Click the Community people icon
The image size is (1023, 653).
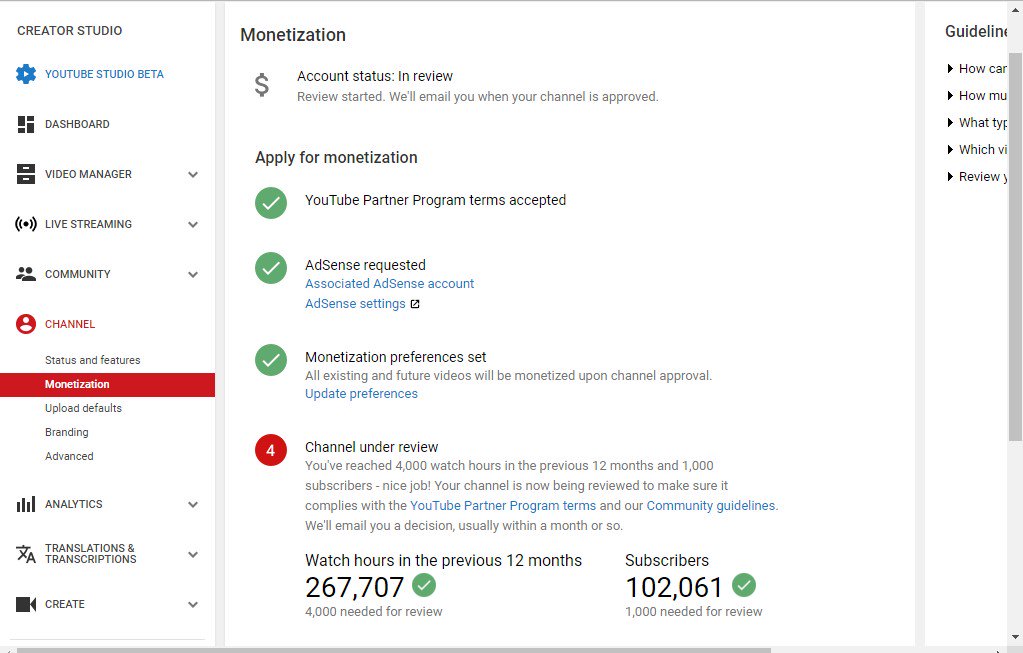(x=25, y=274)
